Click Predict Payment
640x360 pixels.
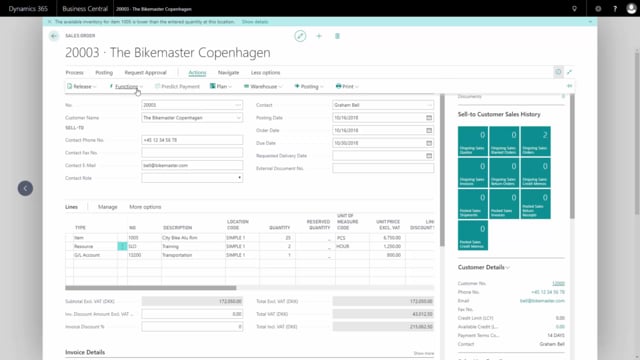click(x=177, y=87)
